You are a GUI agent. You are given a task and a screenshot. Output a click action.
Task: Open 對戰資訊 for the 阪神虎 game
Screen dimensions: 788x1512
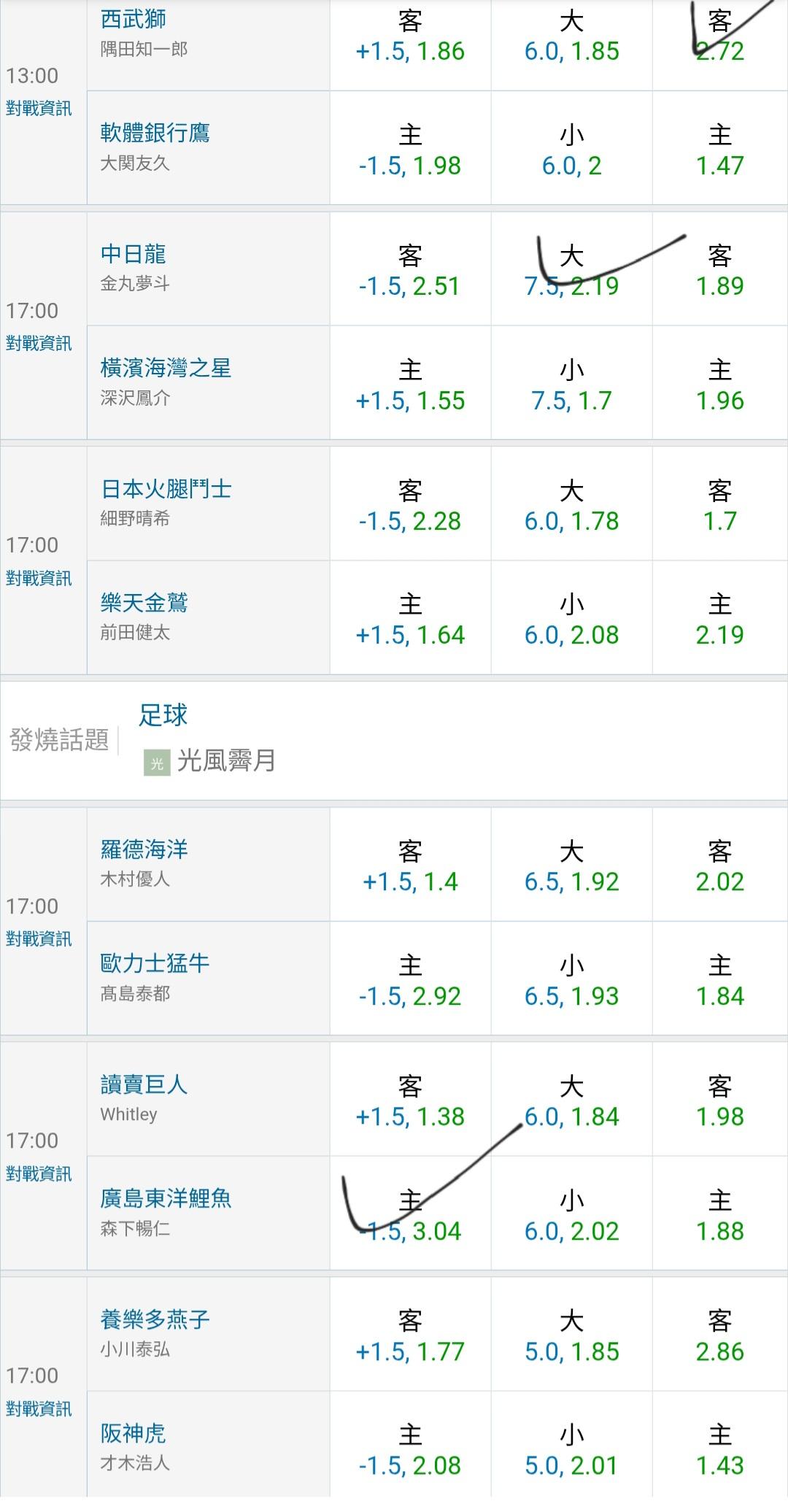click(x=39, y=1409)
